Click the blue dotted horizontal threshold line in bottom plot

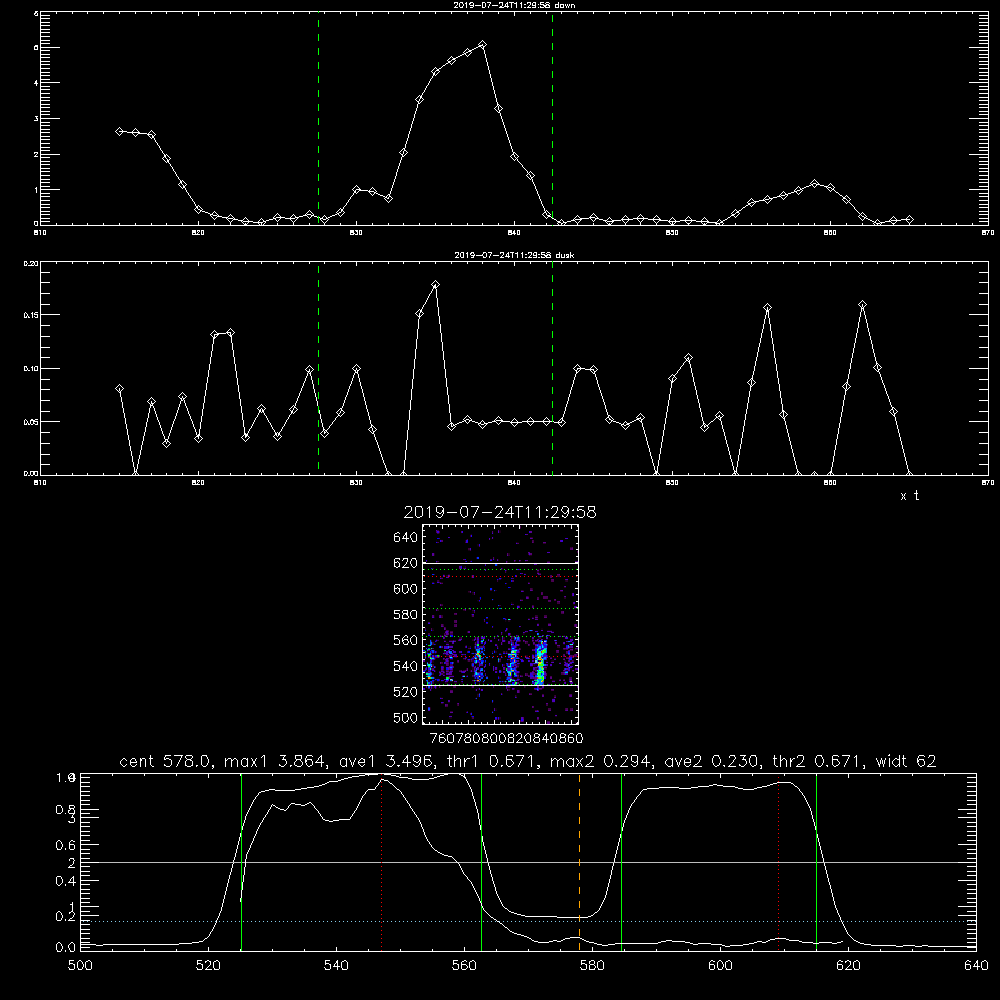[528, 922]
